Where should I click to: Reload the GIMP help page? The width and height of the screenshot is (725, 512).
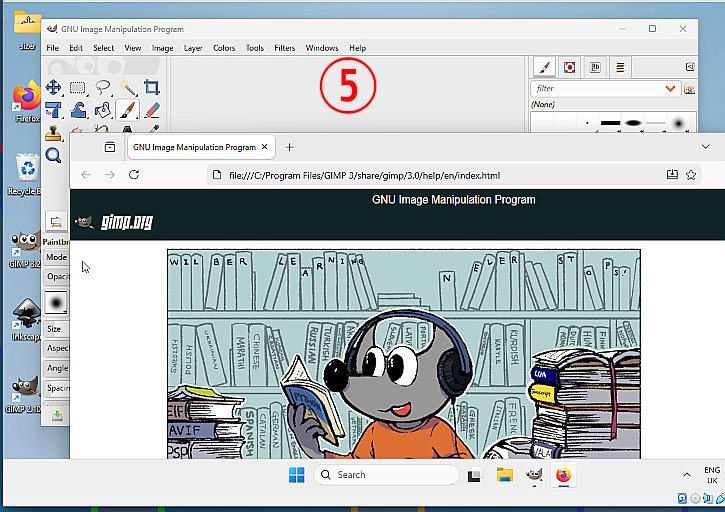134,175
